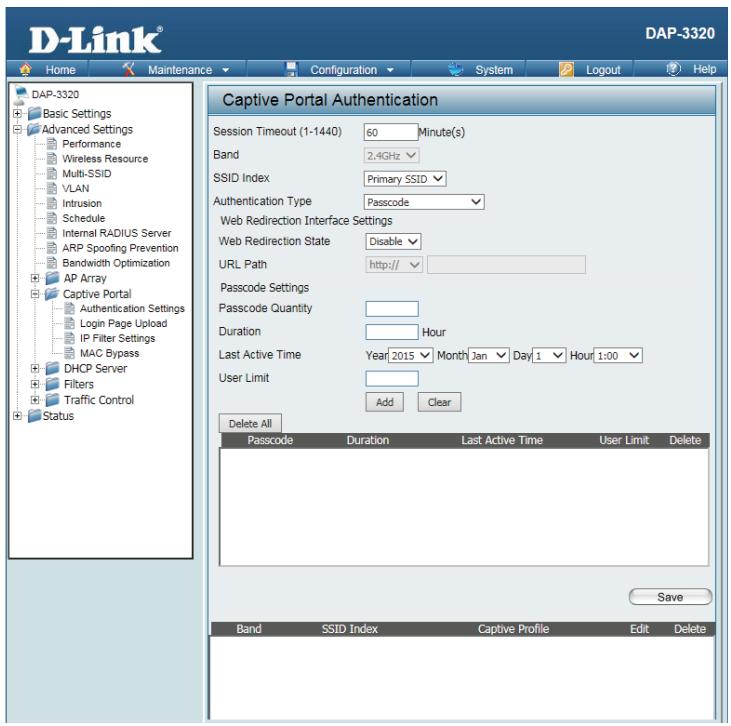Click the Advanced Settings folder icon
This screenshot has height=726, width=731.
click(34, 129)
